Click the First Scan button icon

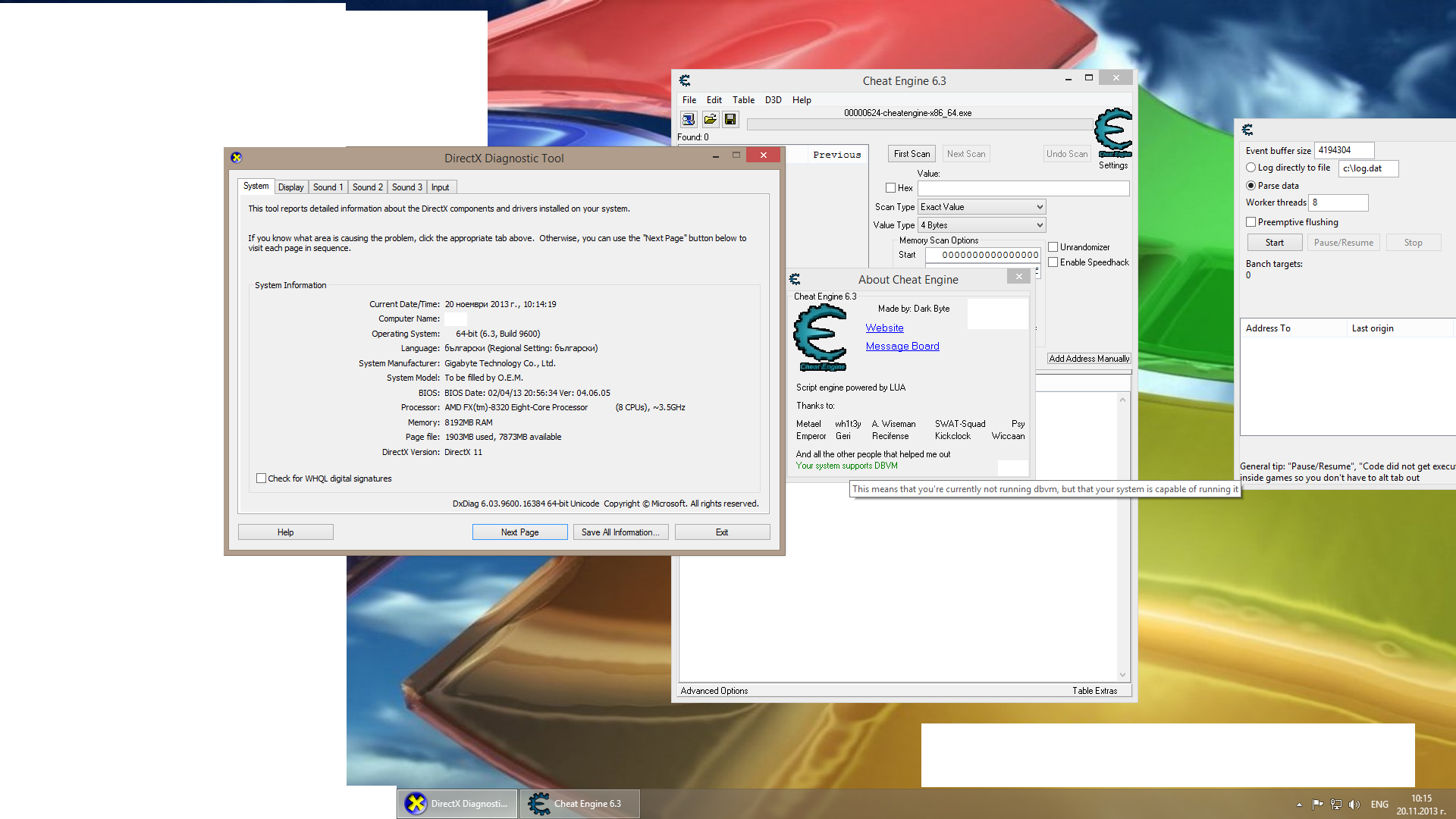(909, 153)
